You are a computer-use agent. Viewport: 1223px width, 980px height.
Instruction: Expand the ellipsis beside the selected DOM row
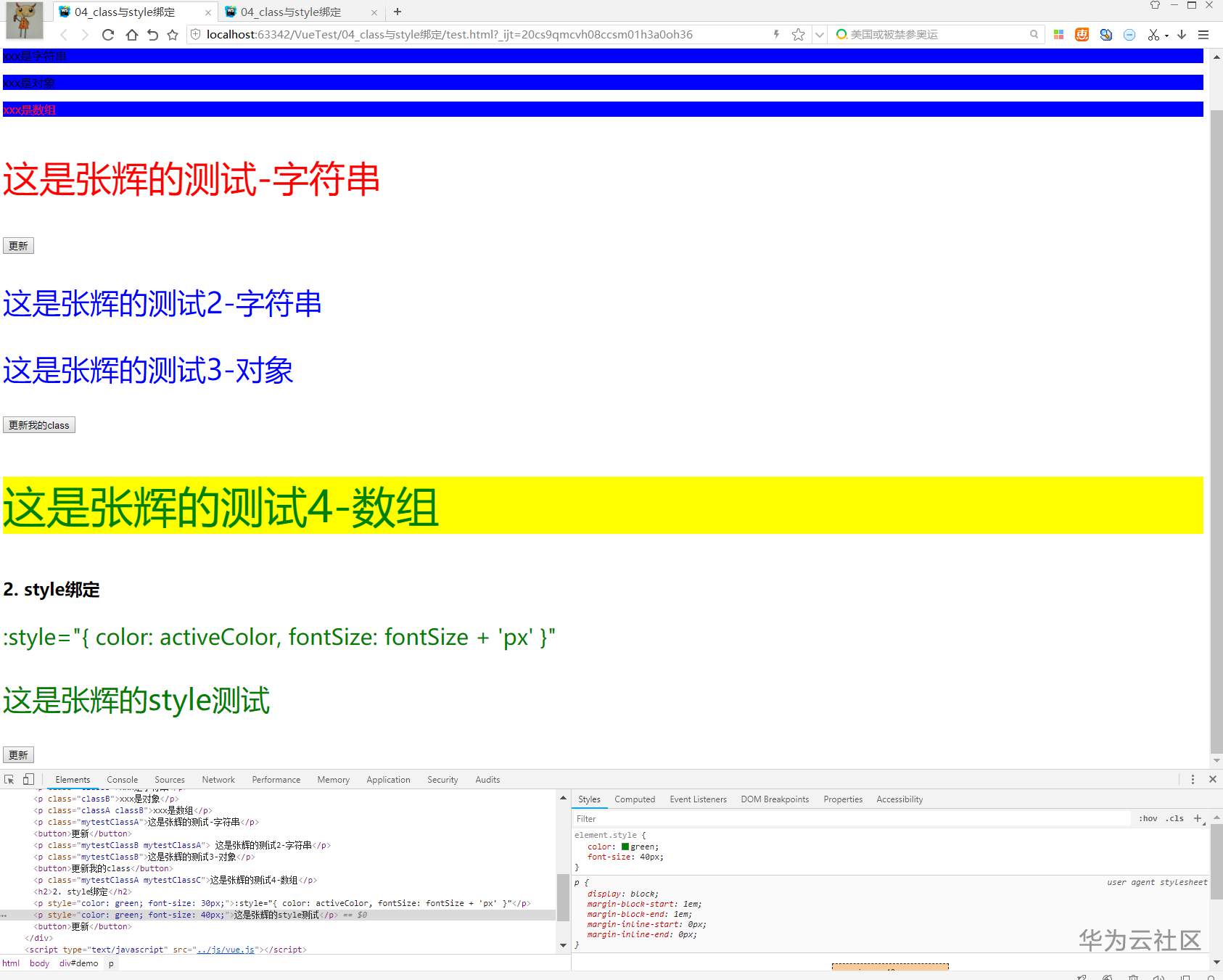pyautogui.click(x=4, y=915)
